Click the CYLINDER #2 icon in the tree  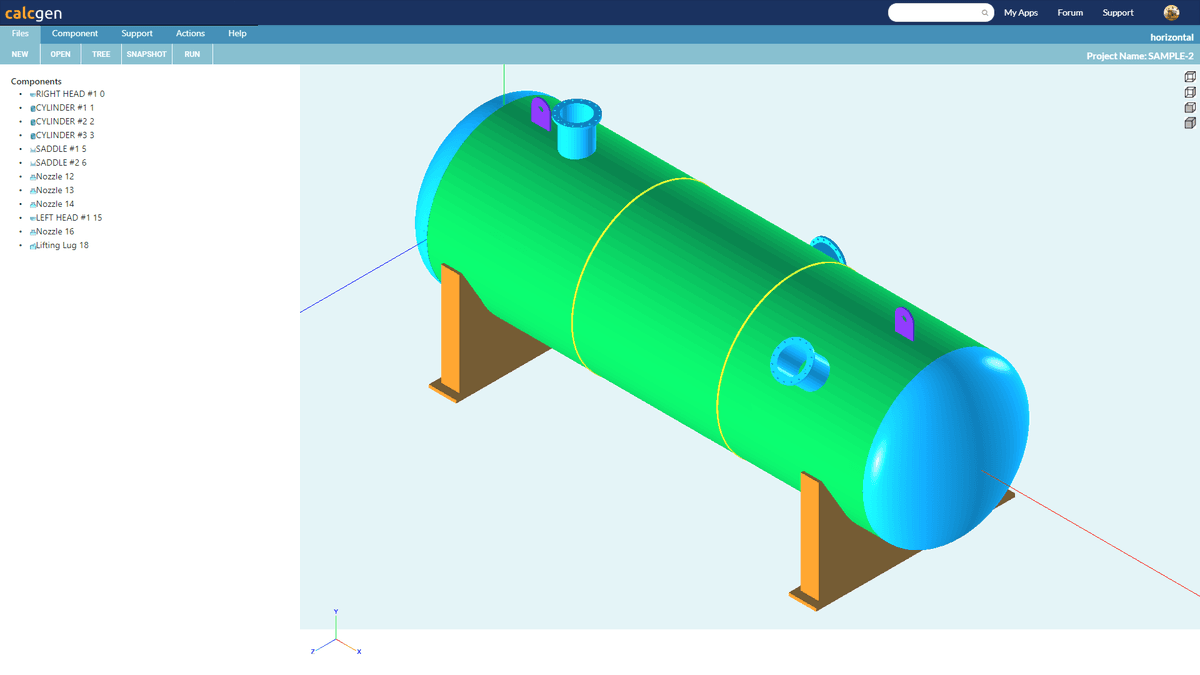(x=33, y=122)
